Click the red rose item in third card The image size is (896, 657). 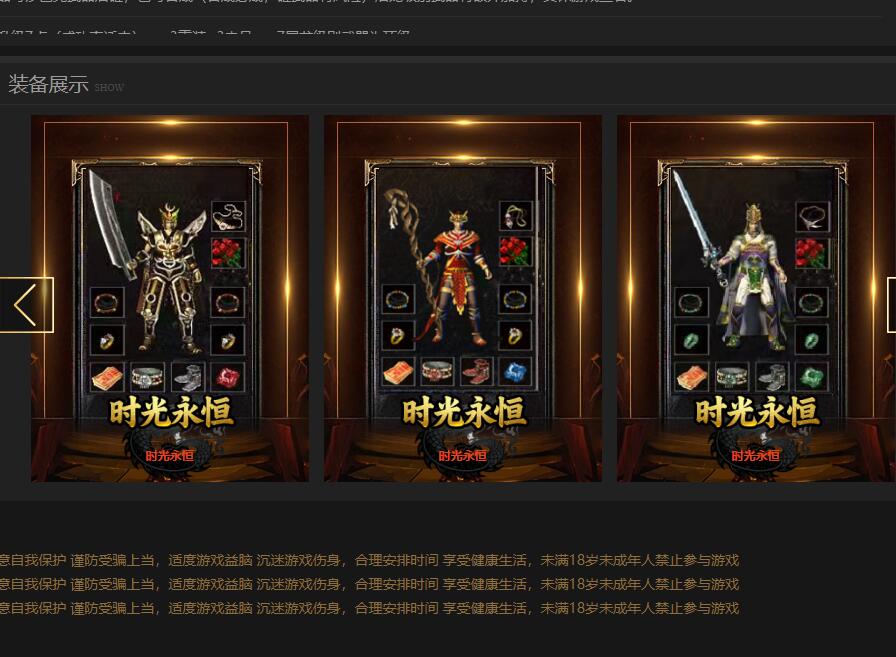pyautogui.click(x=811, y=252)
